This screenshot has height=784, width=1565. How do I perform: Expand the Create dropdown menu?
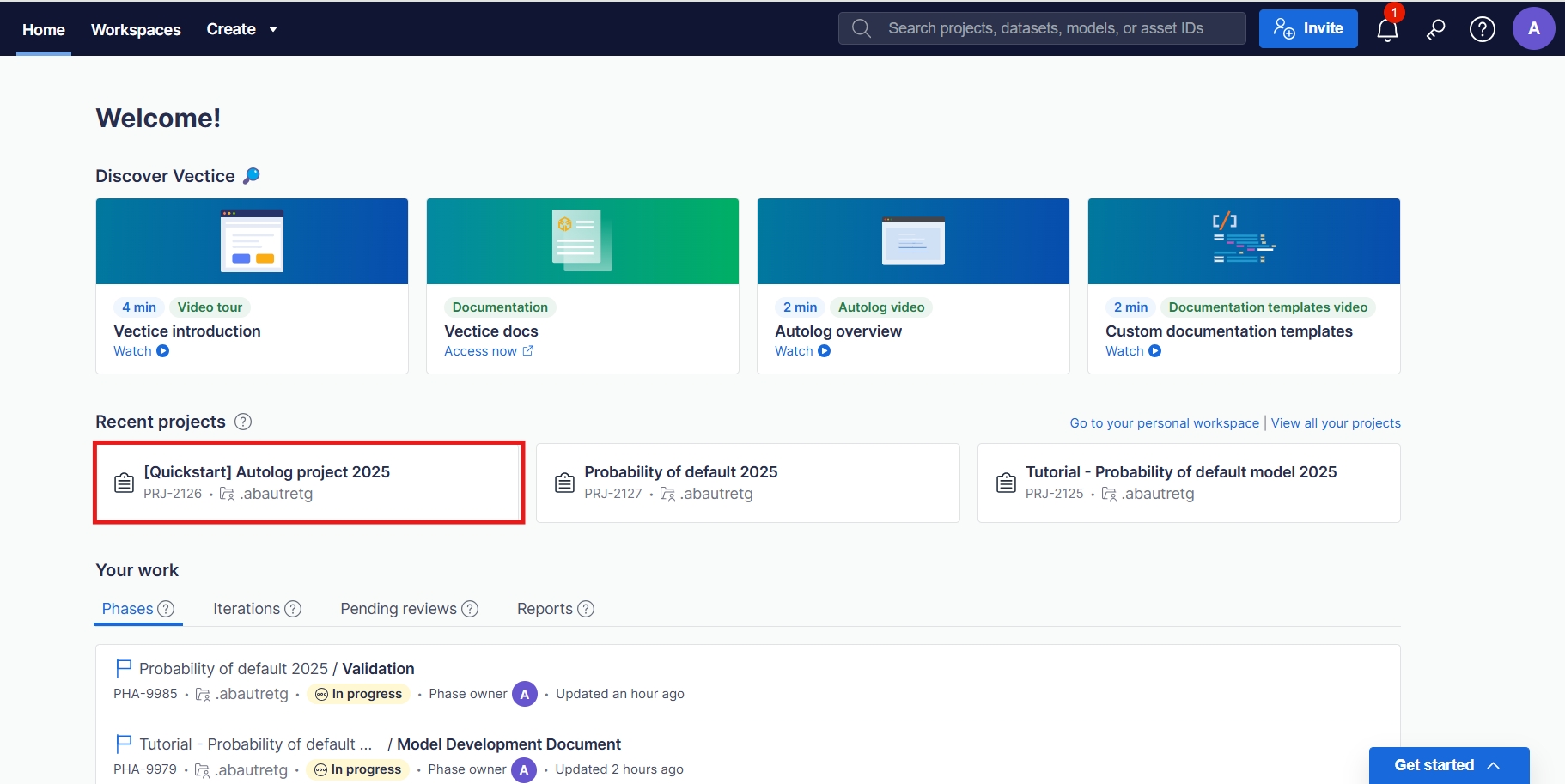[241, 29]
